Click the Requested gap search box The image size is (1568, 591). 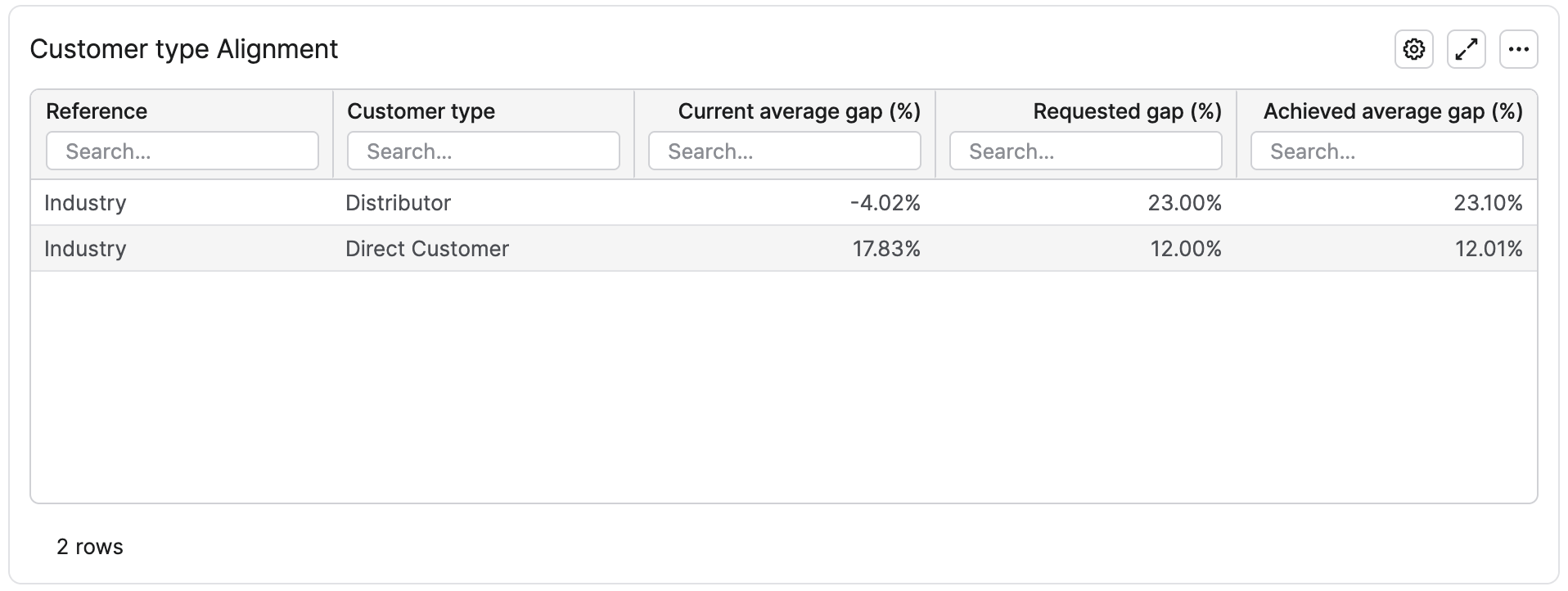click(1084, 151)
